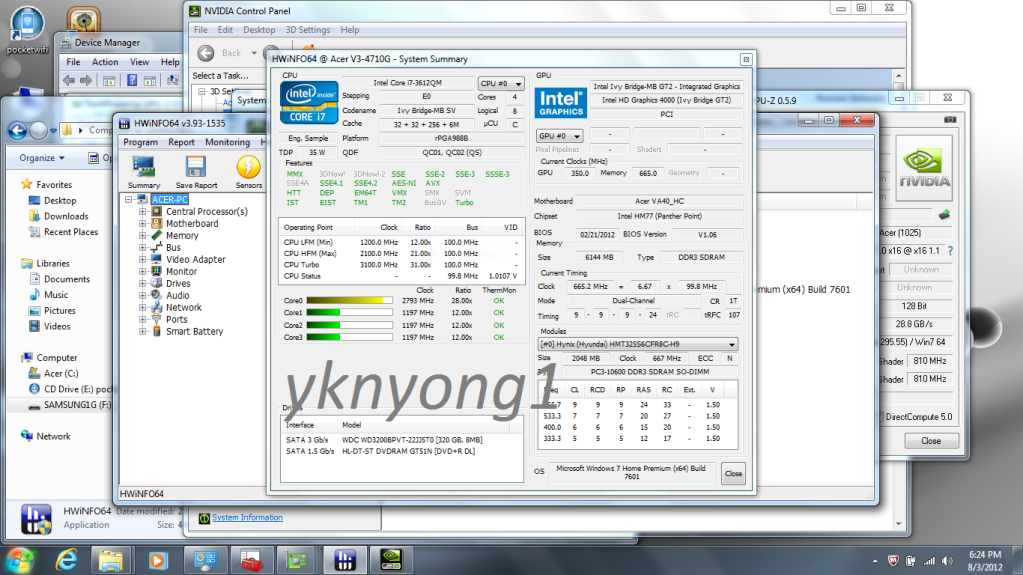
Task: Select Central Processor(s) in HWiNFO tree
Action: pyautogui.click(x=206, y=211)
